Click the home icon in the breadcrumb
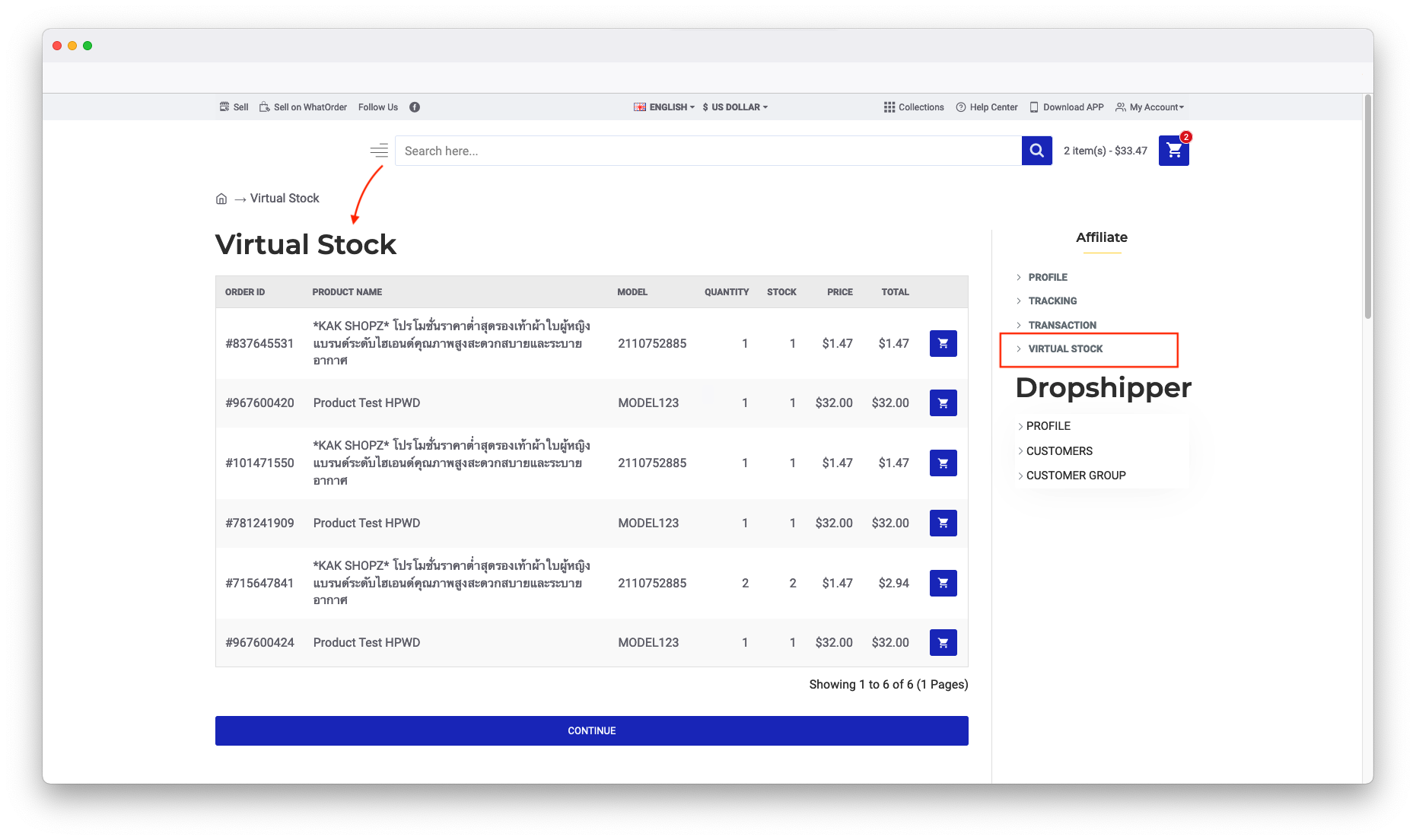1416x840 pixels. (221, 198)
